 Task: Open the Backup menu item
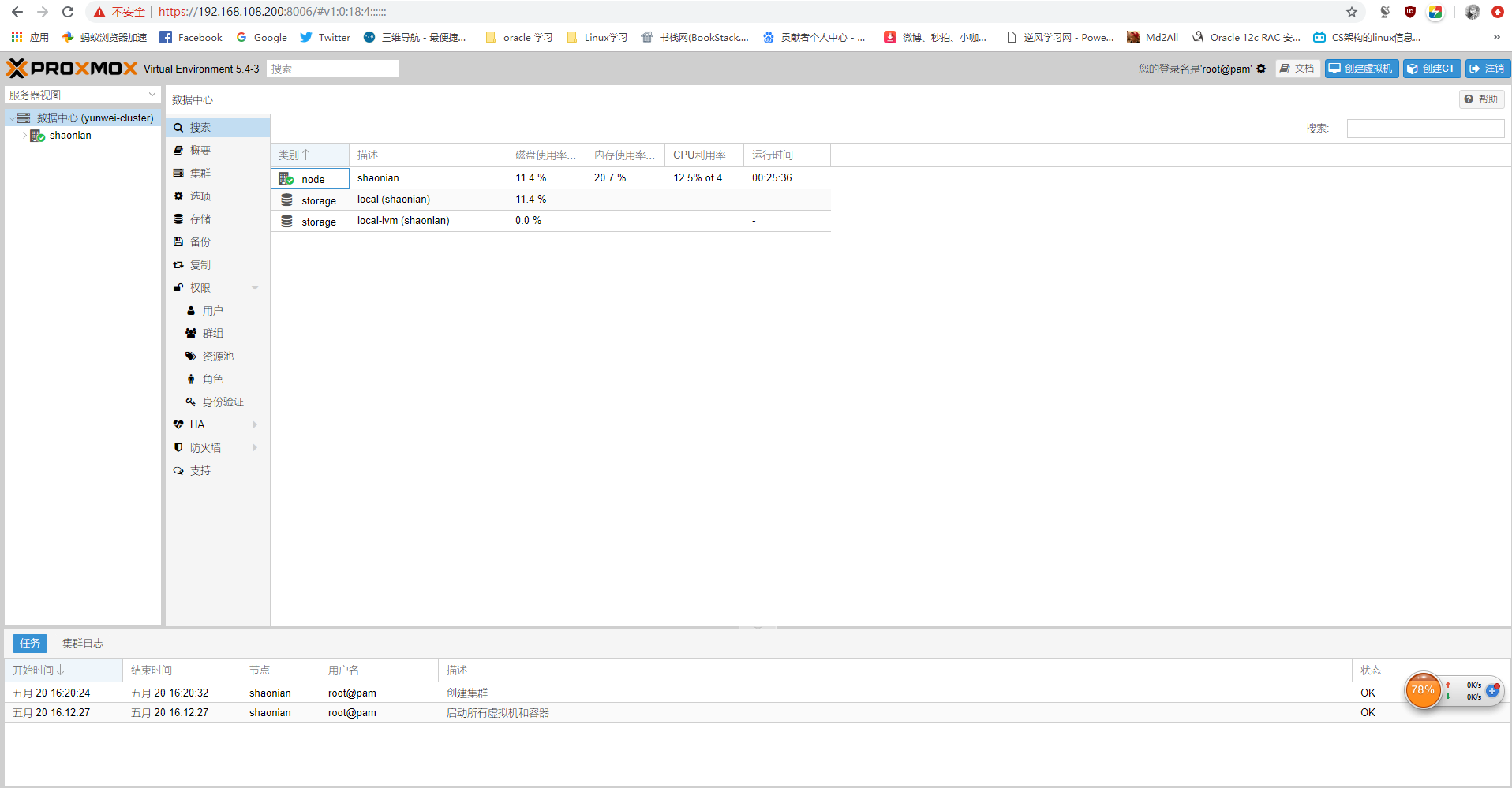(x=200, y=242)
